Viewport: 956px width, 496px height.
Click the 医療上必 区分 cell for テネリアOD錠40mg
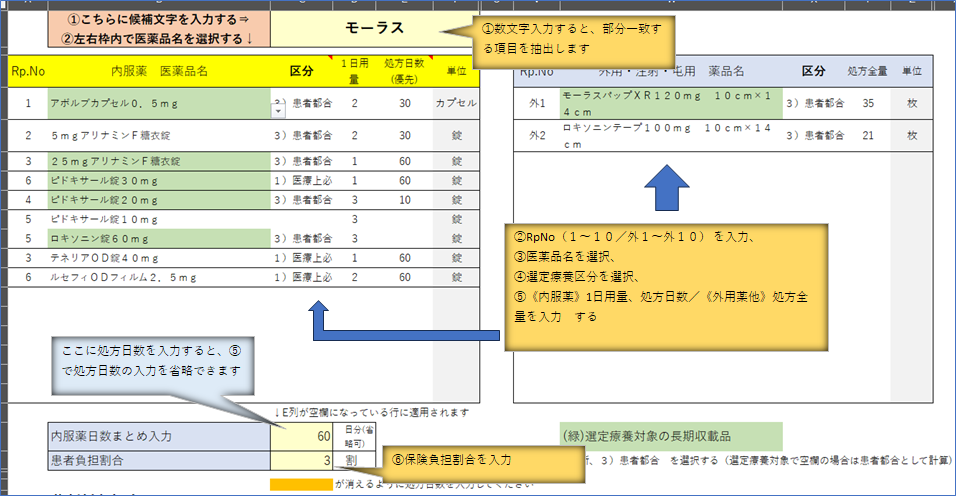302,258
